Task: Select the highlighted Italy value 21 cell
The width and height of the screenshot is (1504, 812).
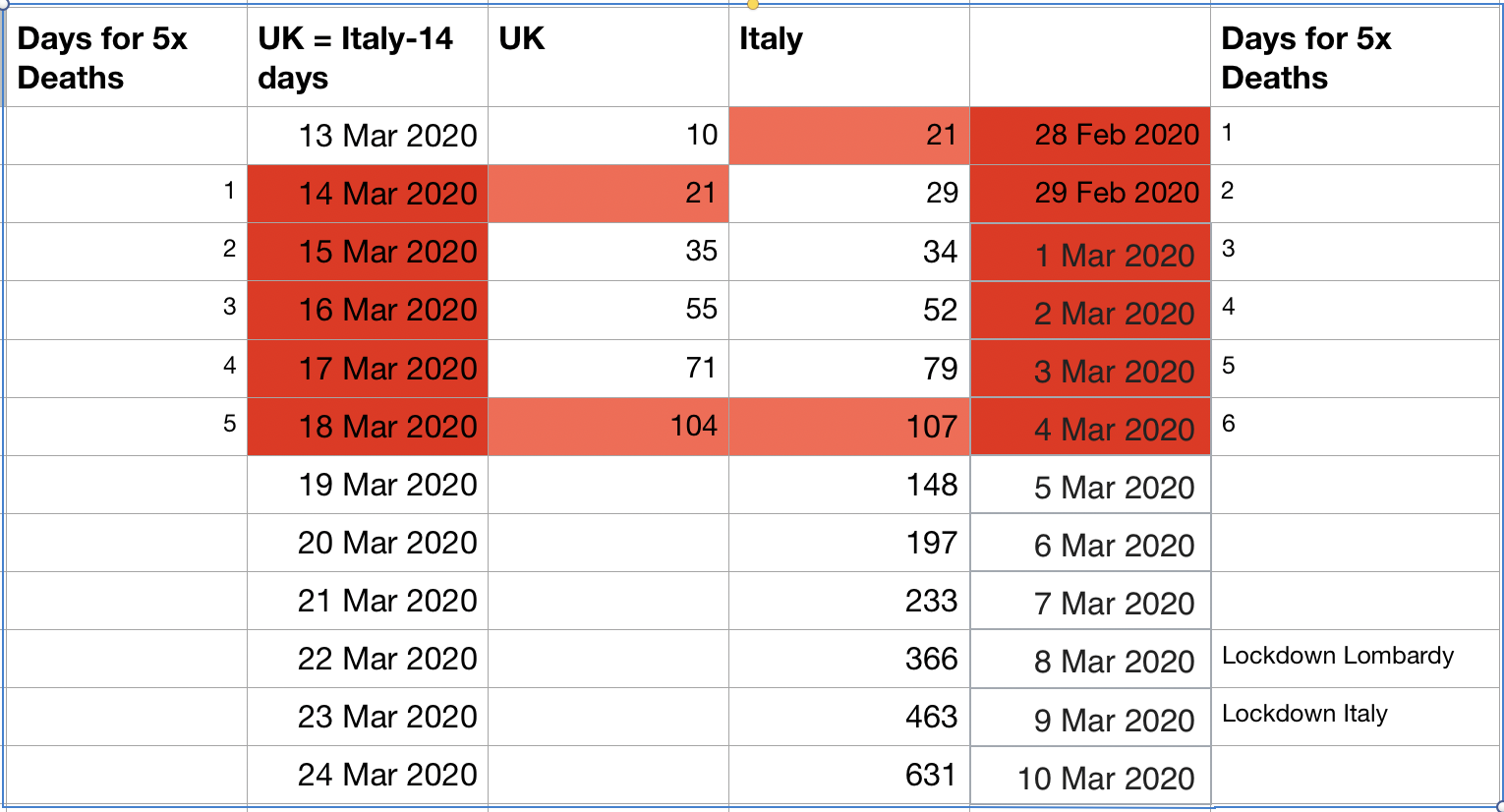Action: [x=849, y=136]
